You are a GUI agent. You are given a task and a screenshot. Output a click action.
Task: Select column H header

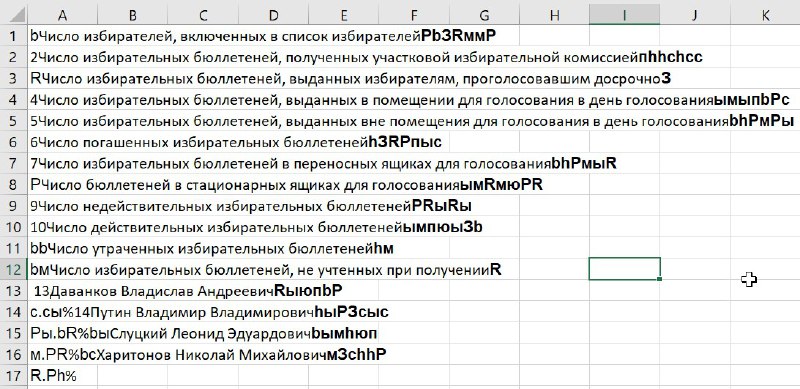[x=555, y=15]
